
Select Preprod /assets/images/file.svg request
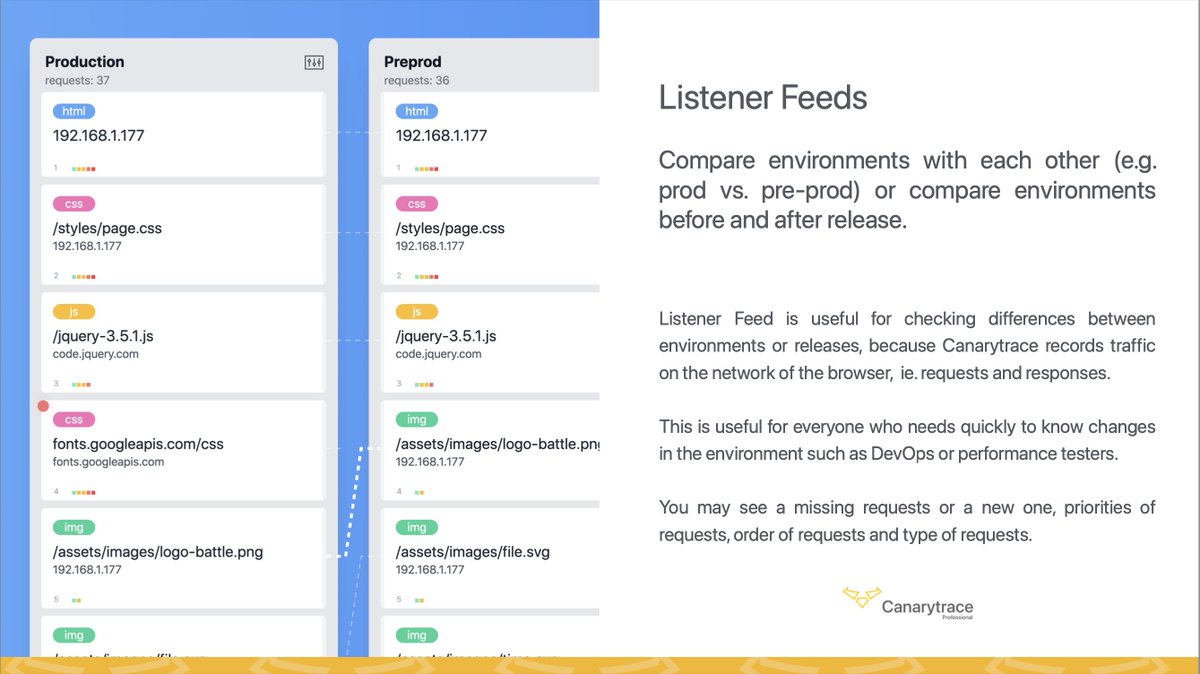[473, 552]
